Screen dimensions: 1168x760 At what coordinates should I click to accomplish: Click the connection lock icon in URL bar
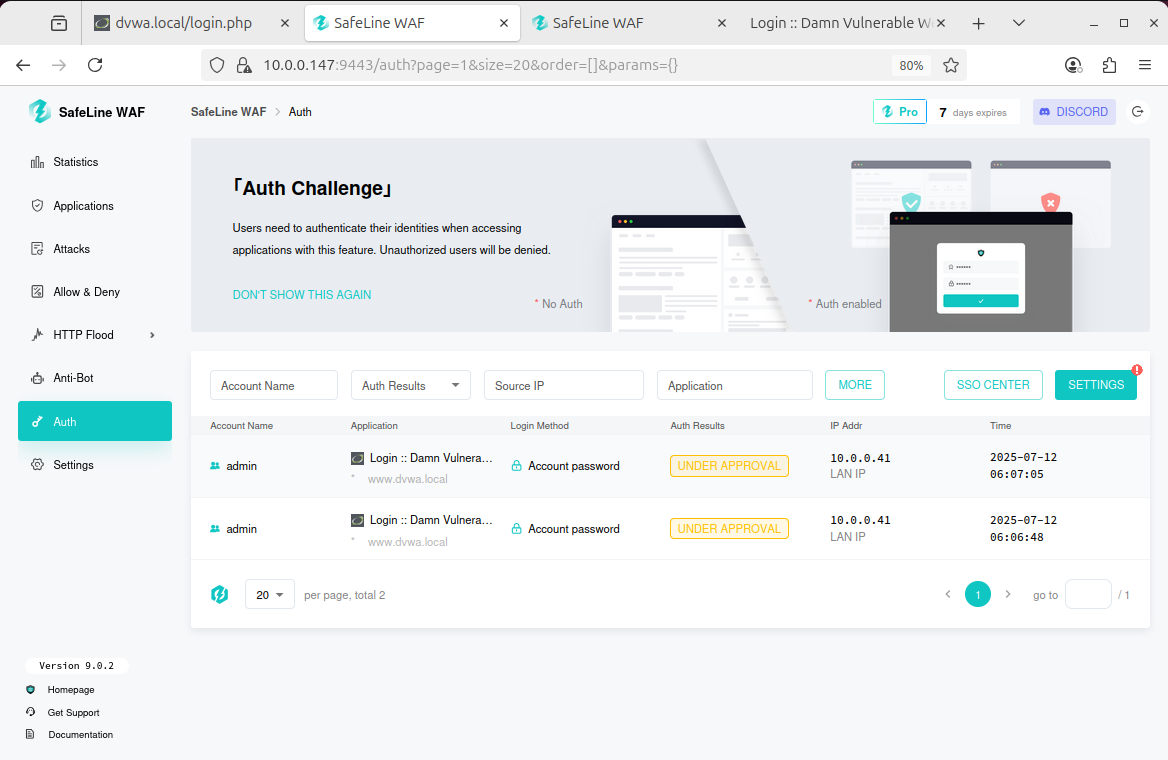coord(244,65)
